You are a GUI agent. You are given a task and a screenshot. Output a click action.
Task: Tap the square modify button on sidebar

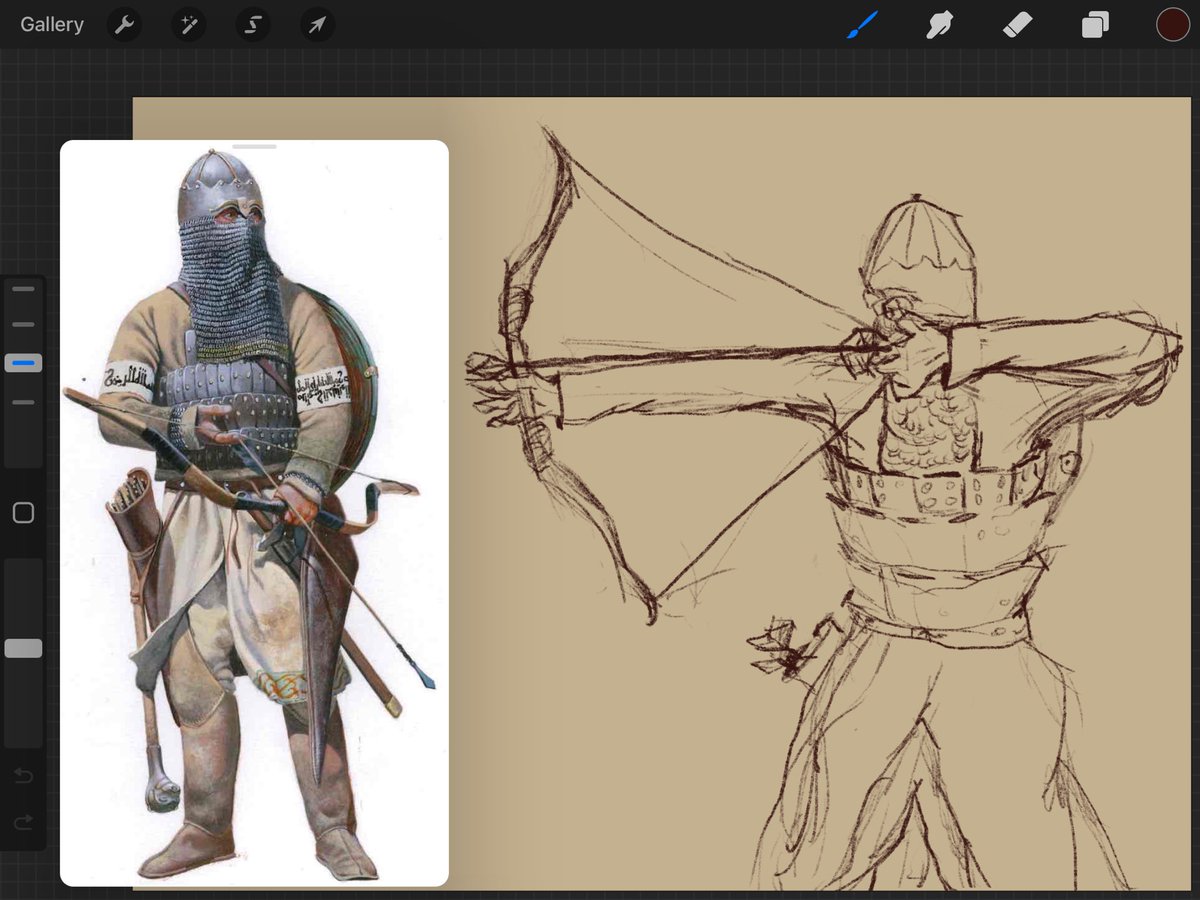(23, 513)
